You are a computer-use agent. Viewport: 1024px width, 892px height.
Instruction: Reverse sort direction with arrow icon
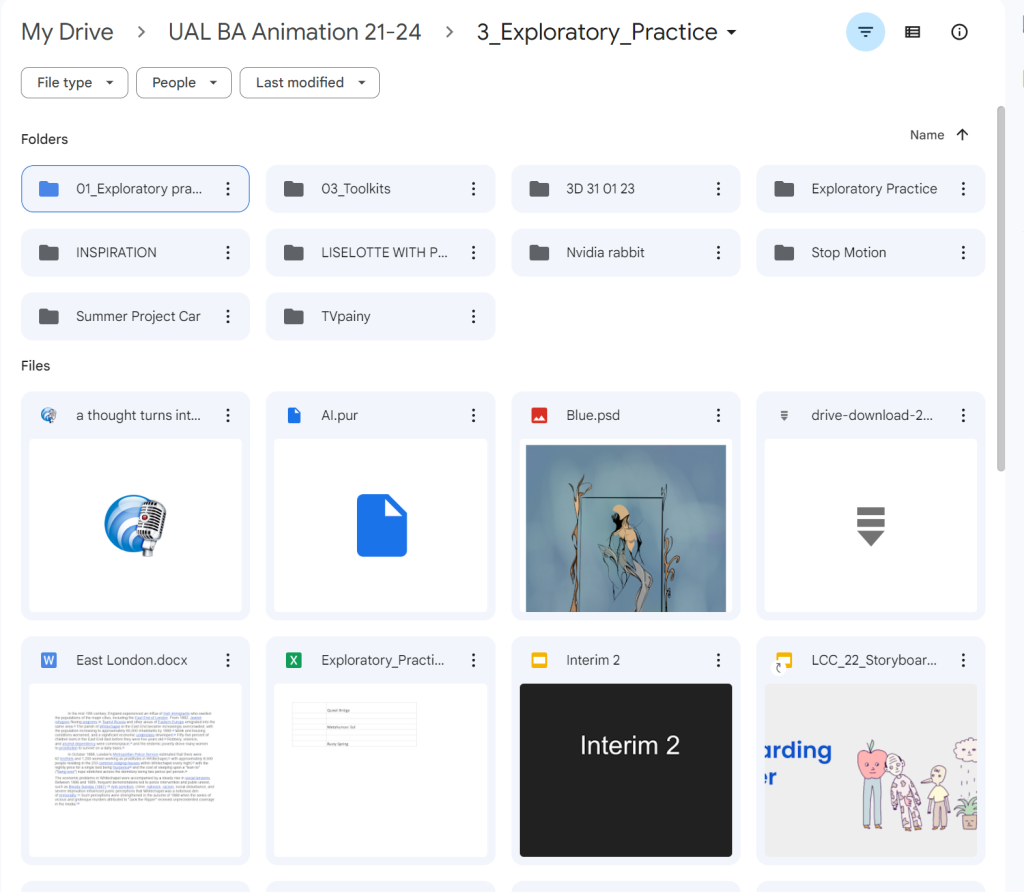coord(962,135)
